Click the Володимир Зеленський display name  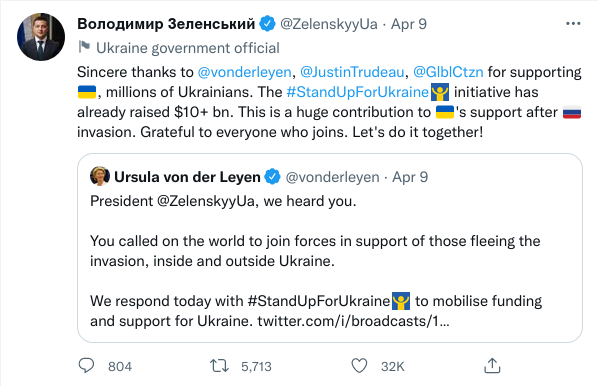166,24
